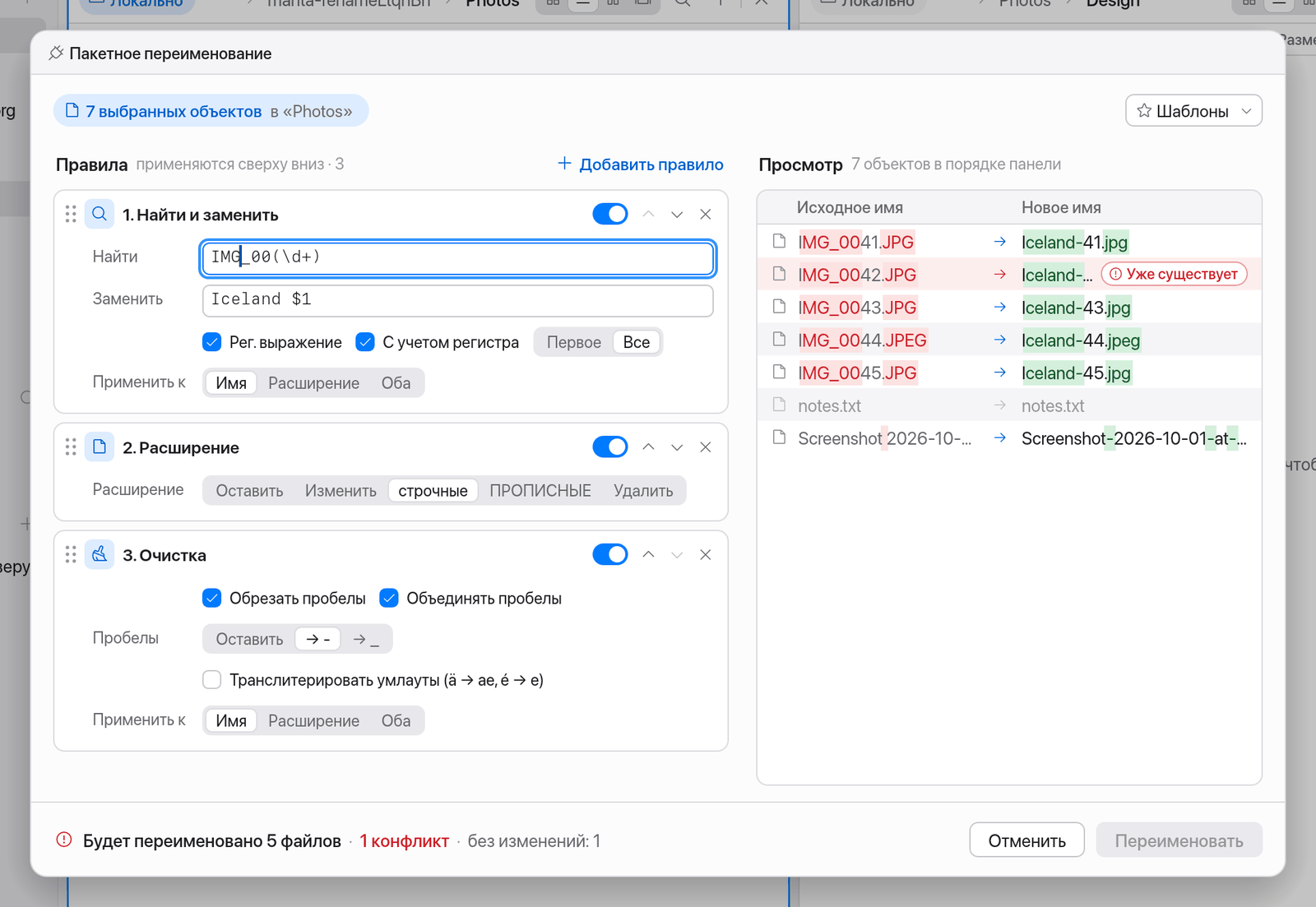Image resolution: width=1316 pixels, height=907 pixels.
Task: Click the 7 выбранных объектов chip
Action: (211, 111)
